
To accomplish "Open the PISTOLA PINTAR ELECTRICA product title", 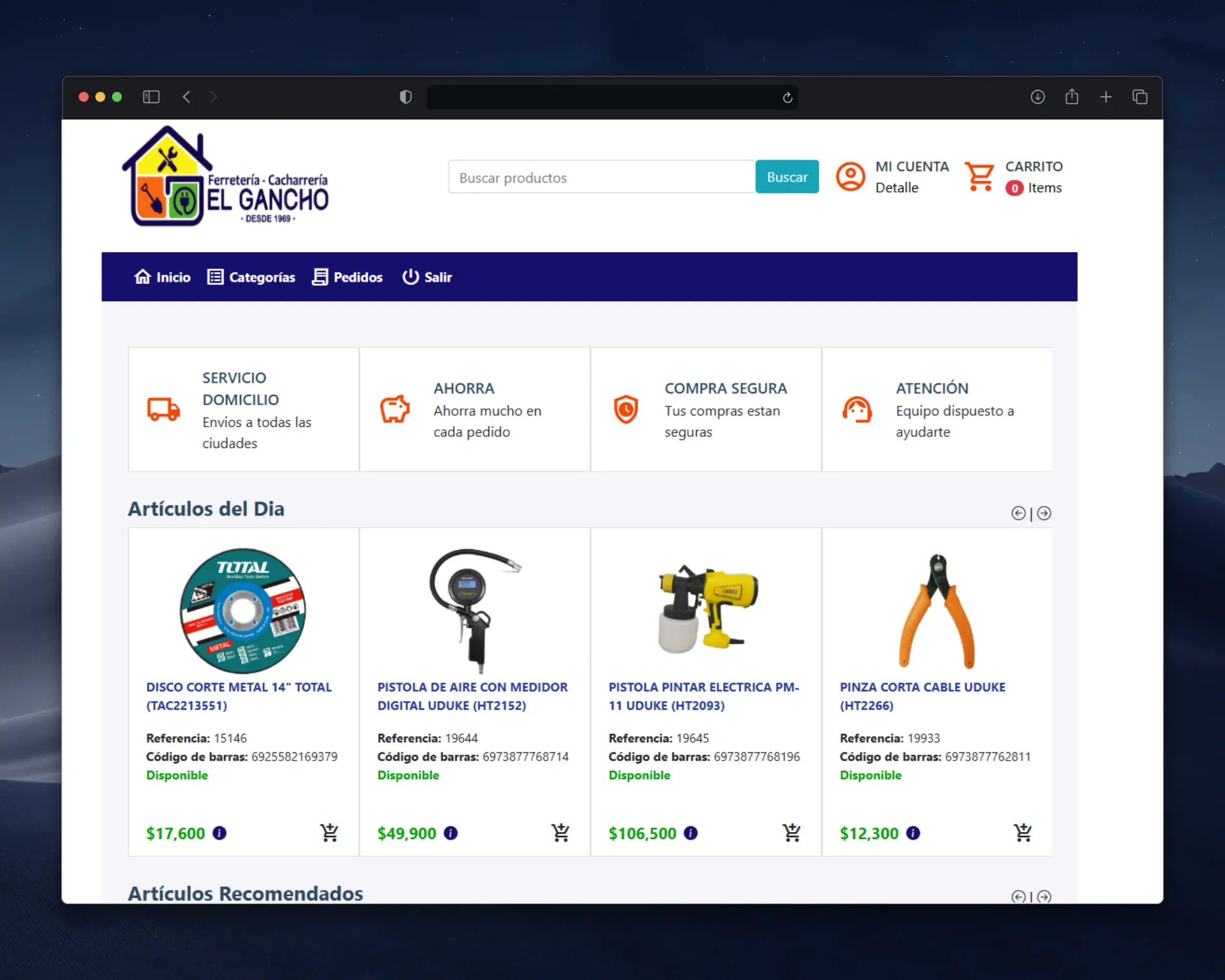I will 704,696.
